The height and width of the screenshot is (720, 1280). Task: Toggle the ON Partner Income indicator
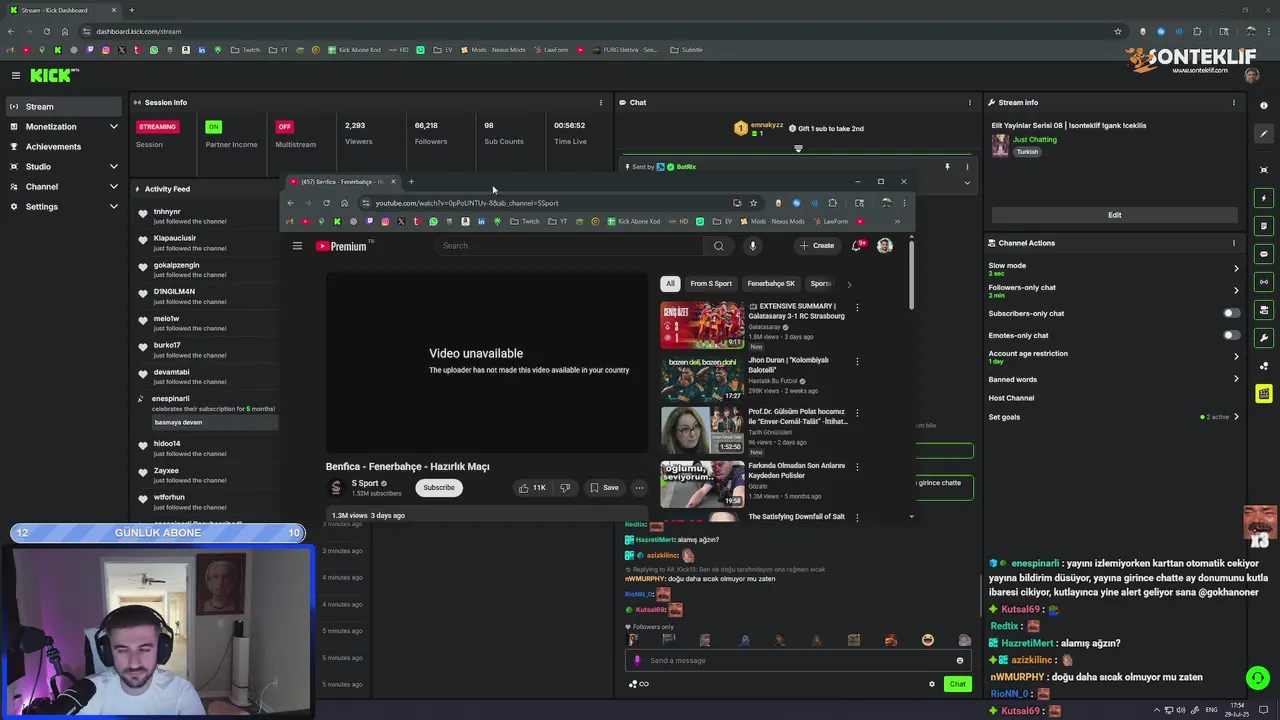[213, 127]
